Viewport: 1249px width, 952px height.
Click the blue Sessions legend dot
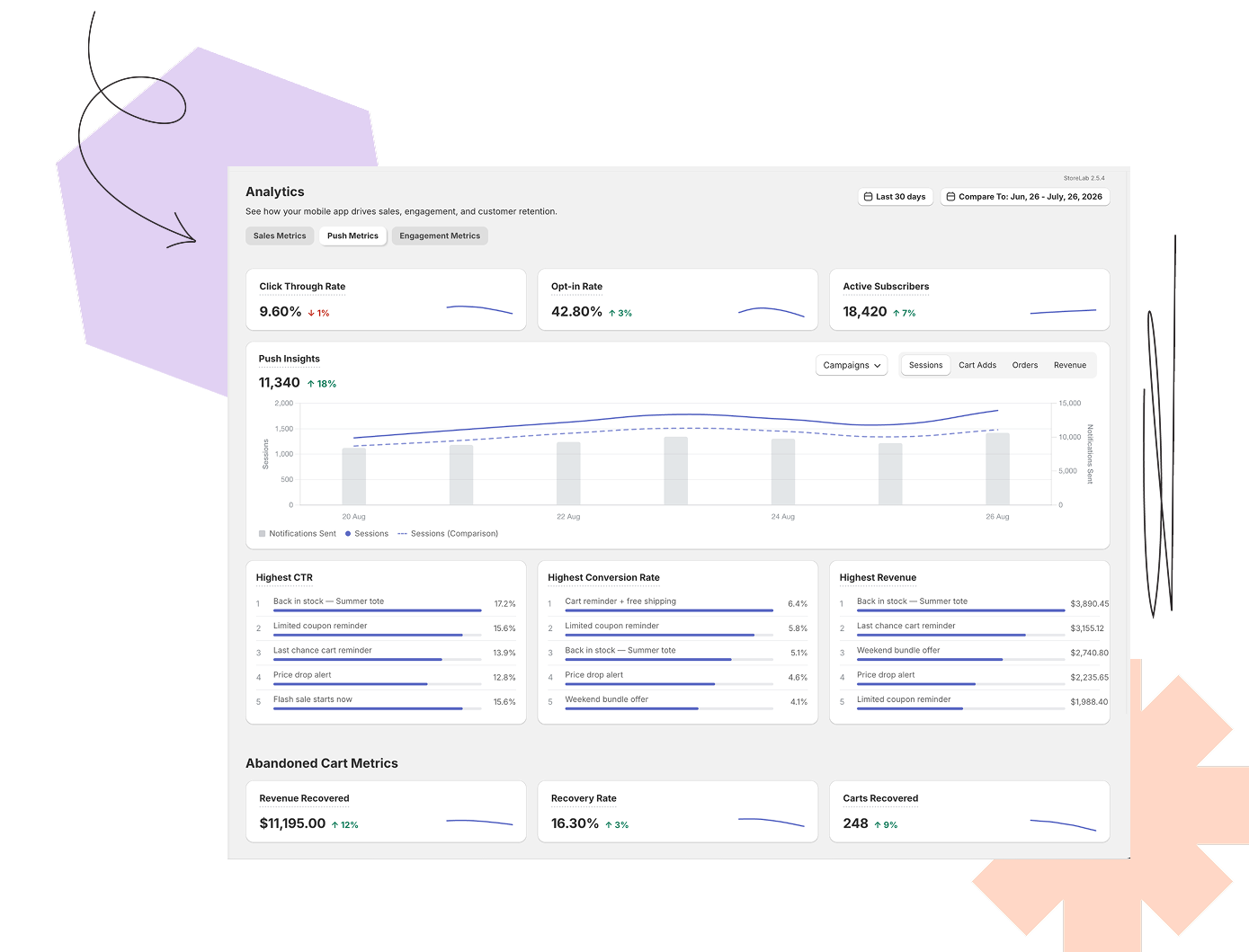tap(348, 534)
